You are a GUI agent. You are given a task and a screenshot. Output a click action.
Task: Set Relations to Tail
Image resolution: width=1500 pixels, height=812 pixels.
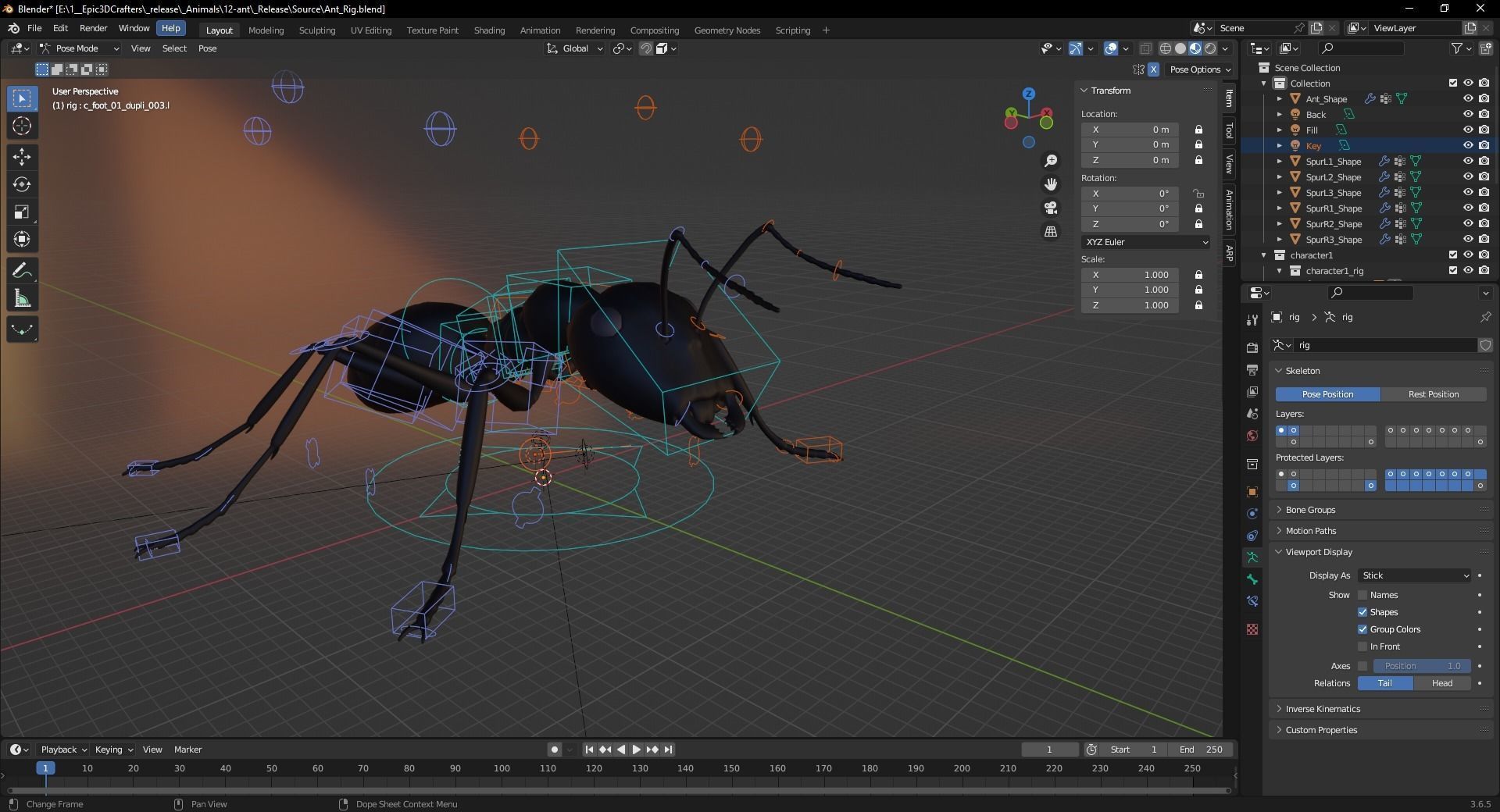1385,683
